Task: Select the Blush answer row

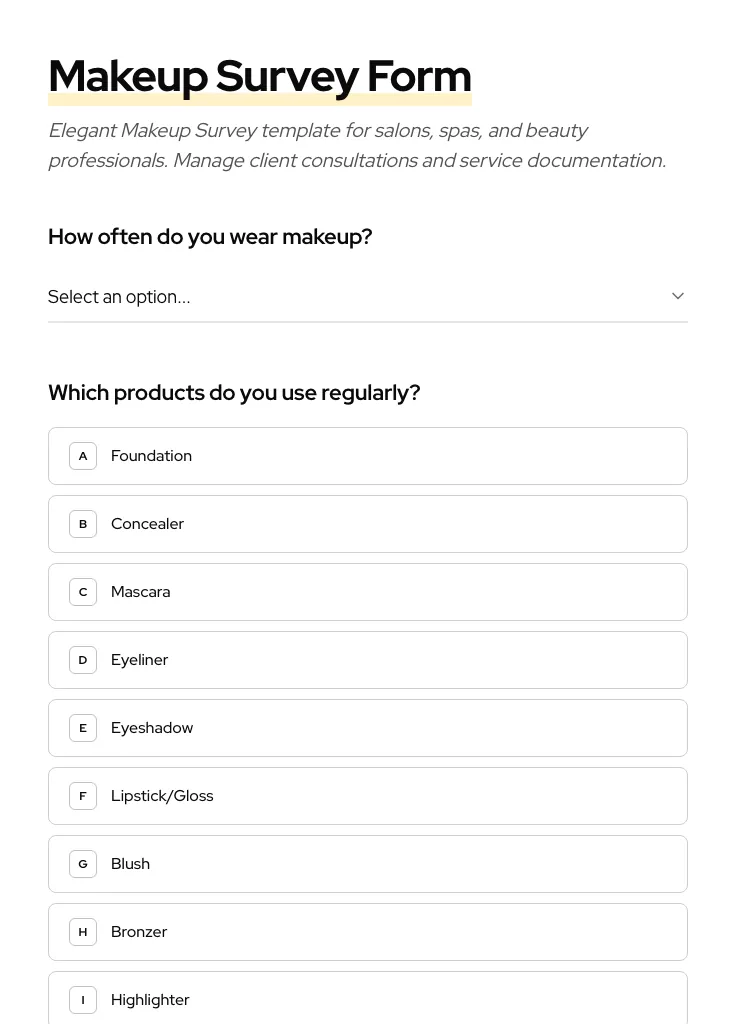Action: pos(368,863)
